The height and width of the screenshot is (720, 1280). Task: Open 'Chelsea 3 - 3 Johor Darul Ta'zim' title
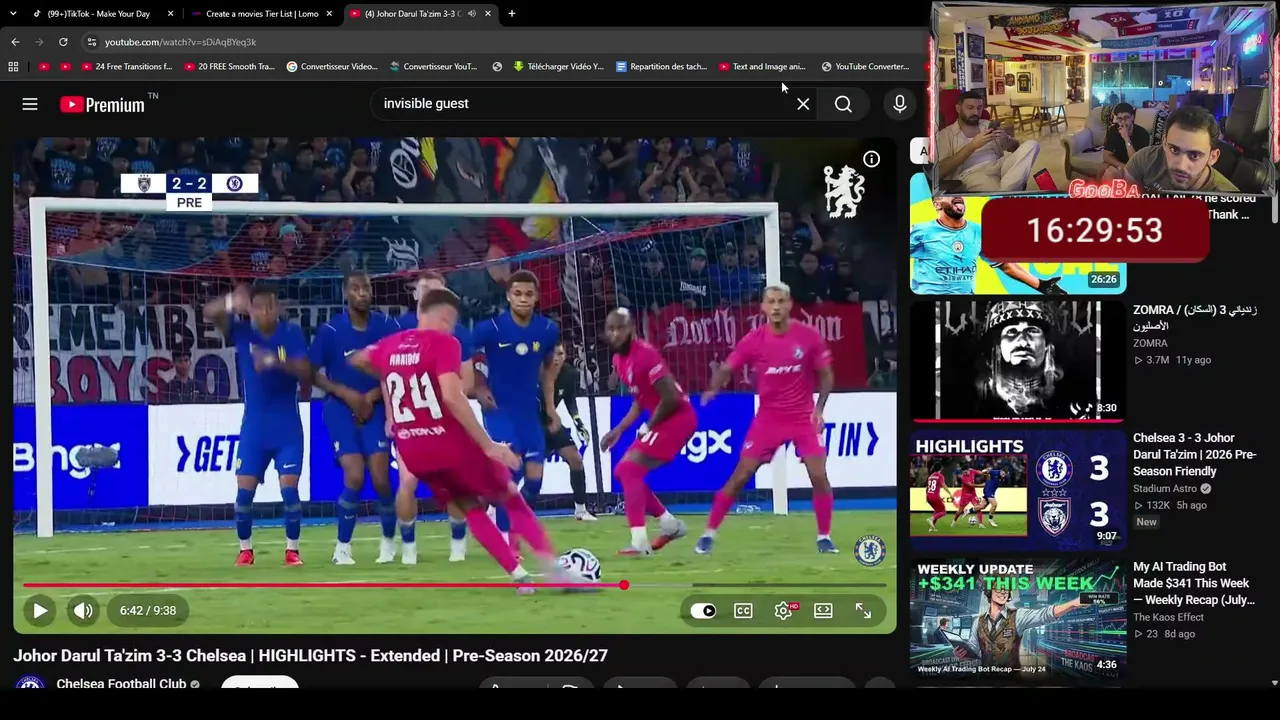[x=1194, y=455]
